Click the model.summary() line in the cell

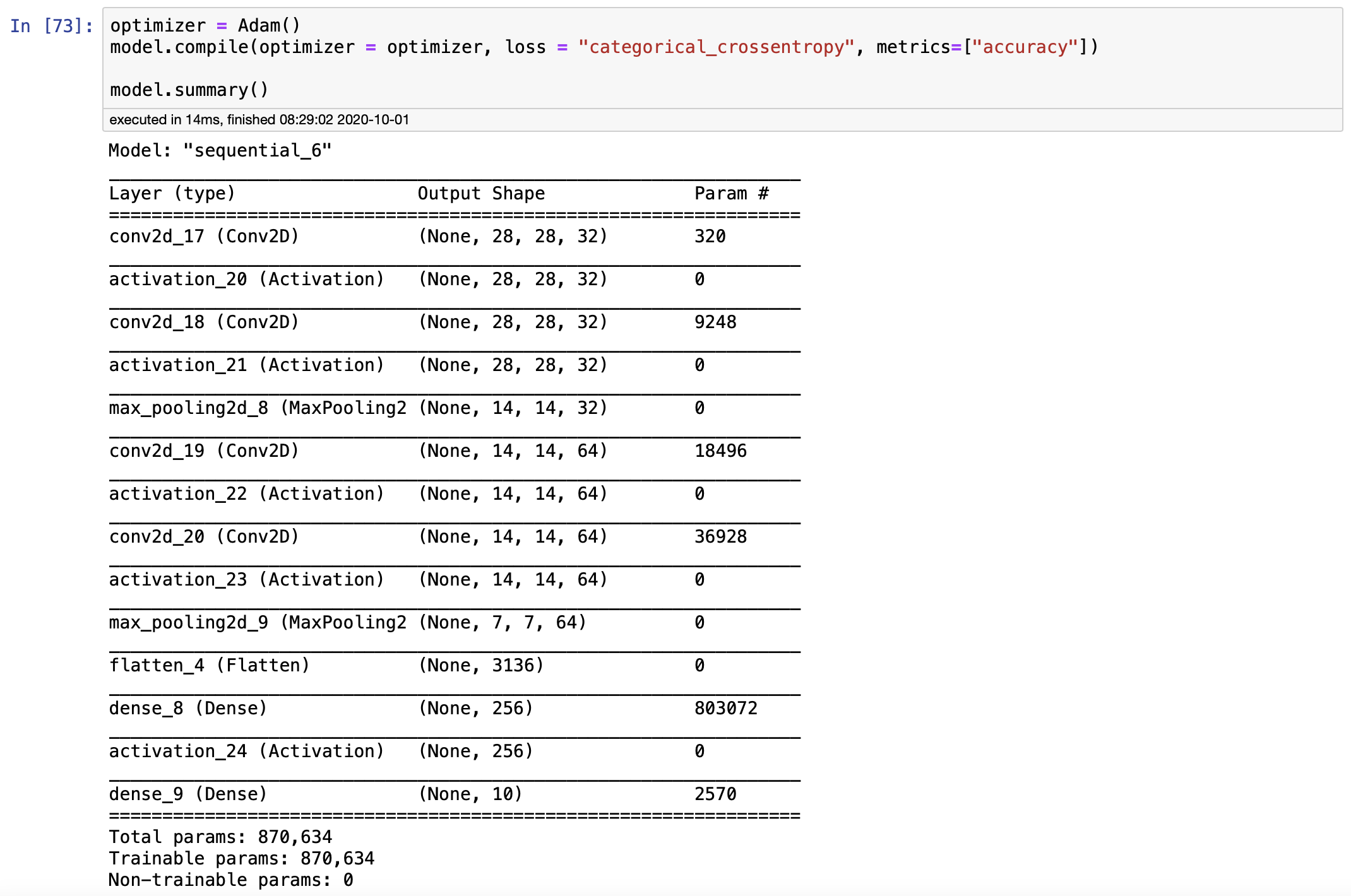(x=187, y=88)
